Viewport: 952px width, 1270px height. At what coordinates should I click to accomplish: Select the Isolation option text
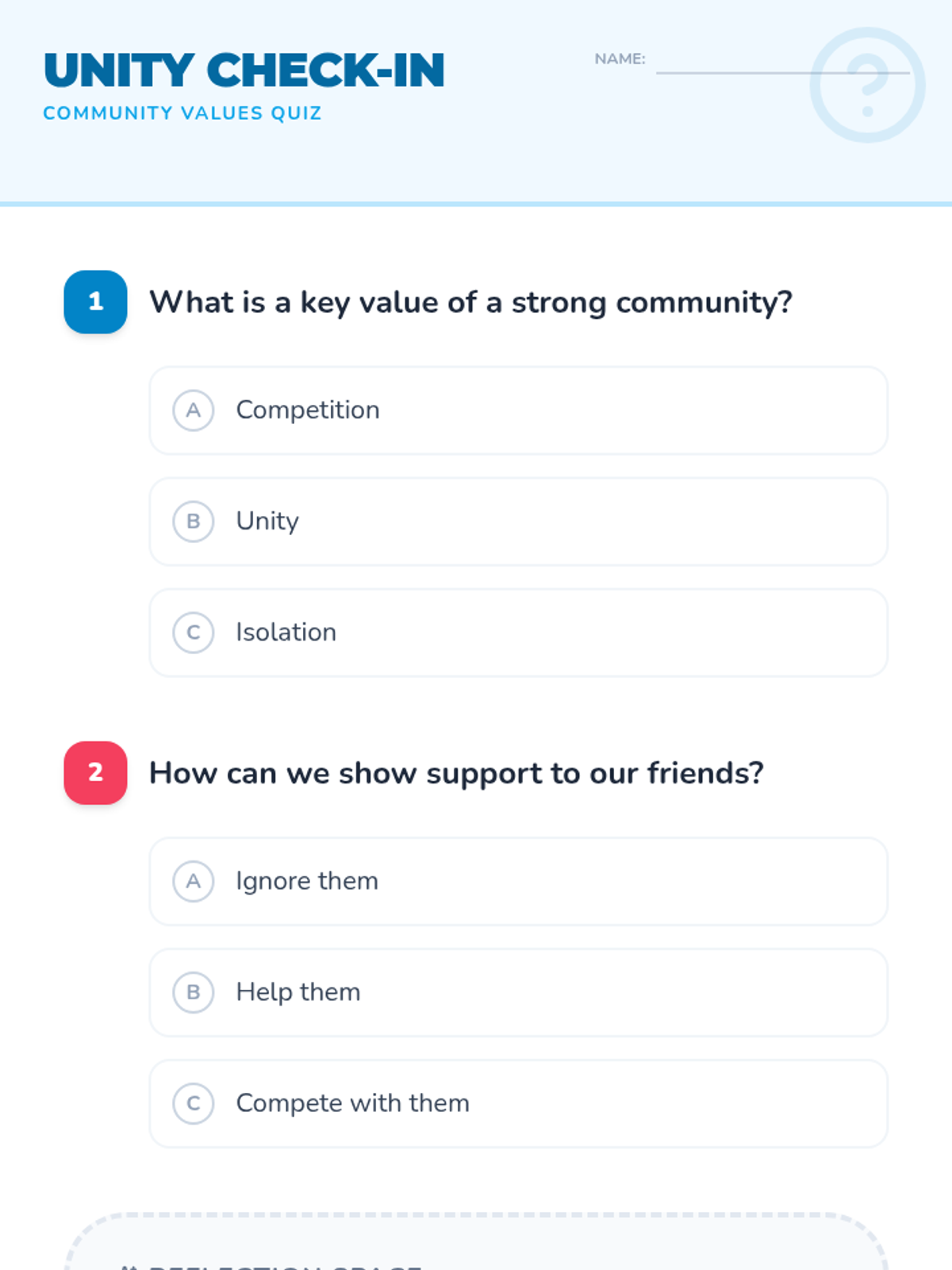[x=286, y=633]
